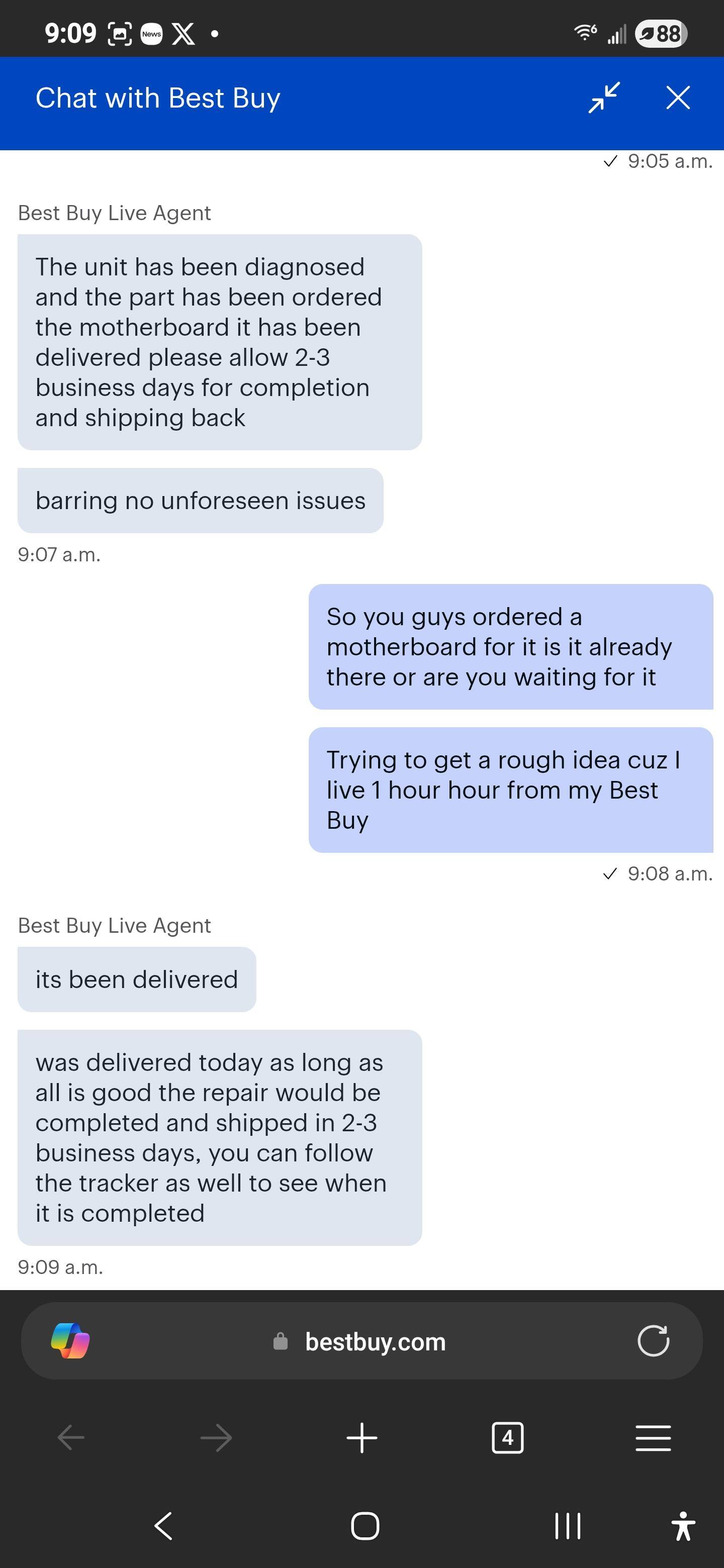
Task: Tap the Copilot icon in address bar
Action: point(70,1341)
